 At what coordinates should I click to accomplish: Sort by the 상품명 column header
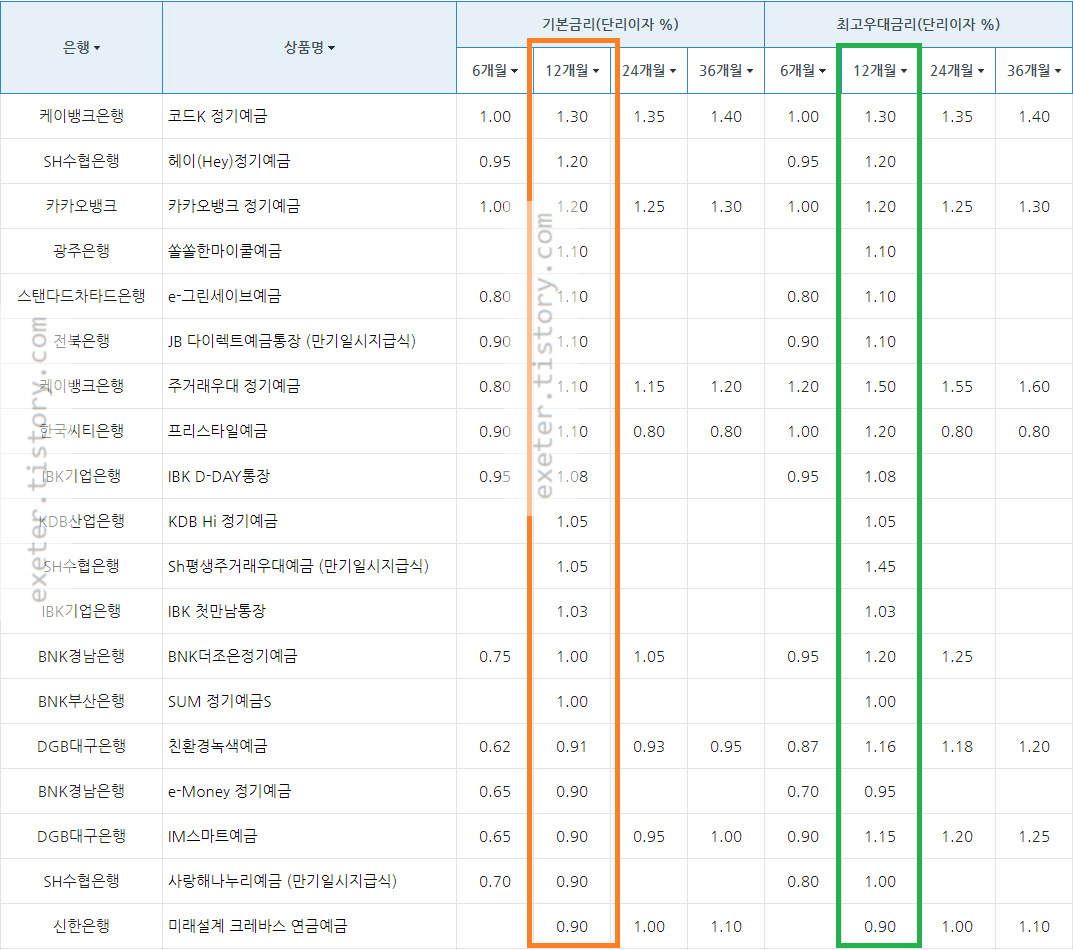(309, 47)
